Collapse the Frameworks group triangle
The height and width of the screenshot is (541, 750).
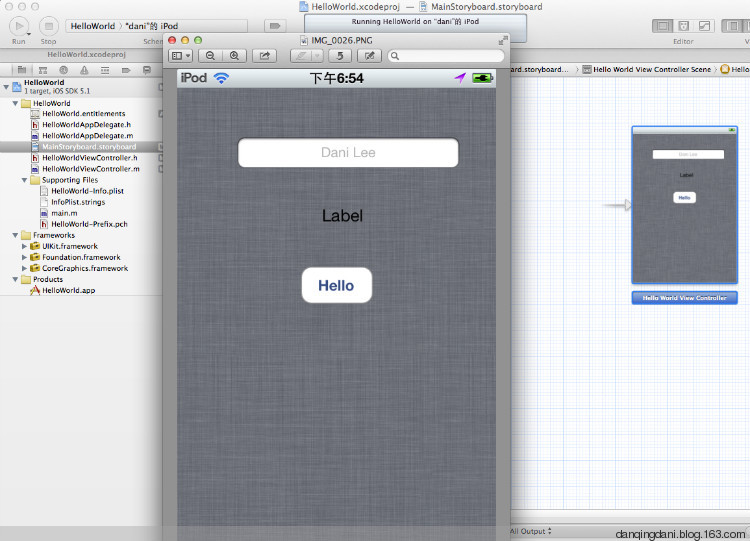tap(15, 235)
